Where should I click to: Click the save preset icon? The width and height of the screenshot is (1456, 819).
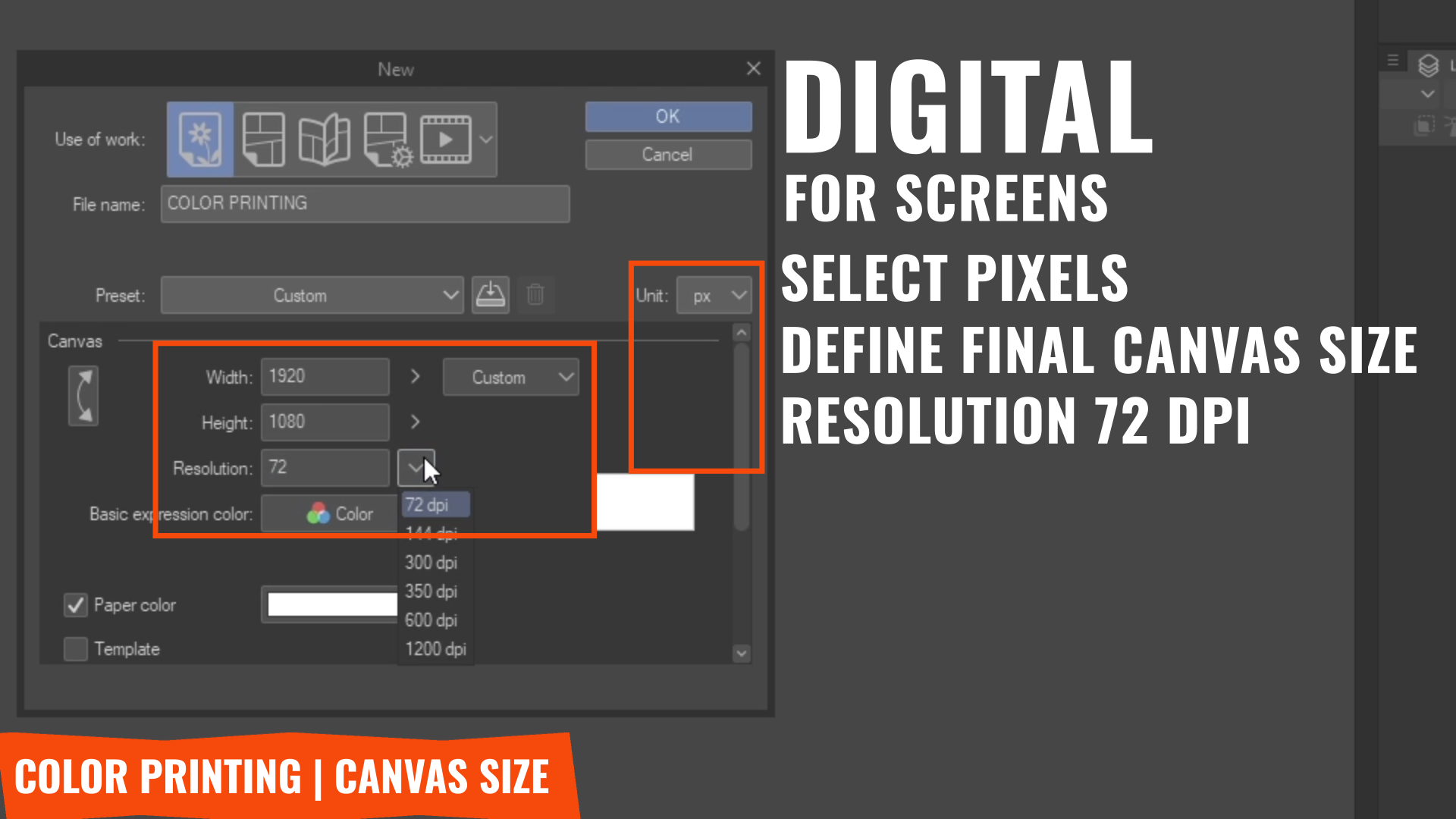tap(490, 294)
